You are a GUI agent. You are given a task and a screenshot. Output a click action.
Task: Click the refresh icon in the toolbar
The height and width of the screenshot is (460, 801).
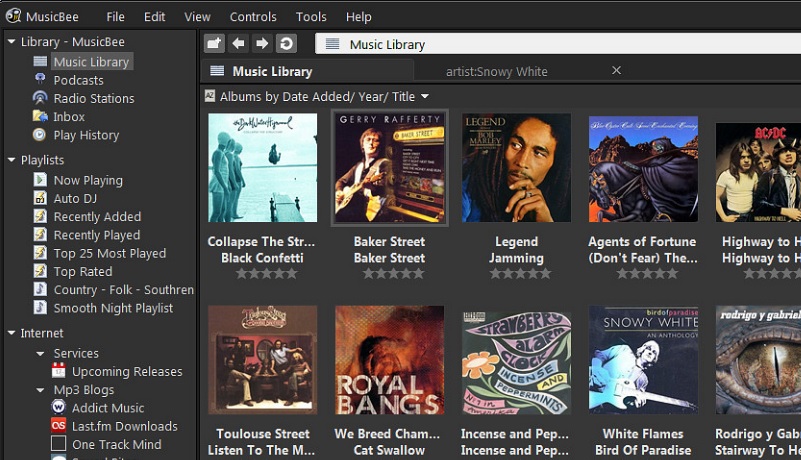(286, 43)
